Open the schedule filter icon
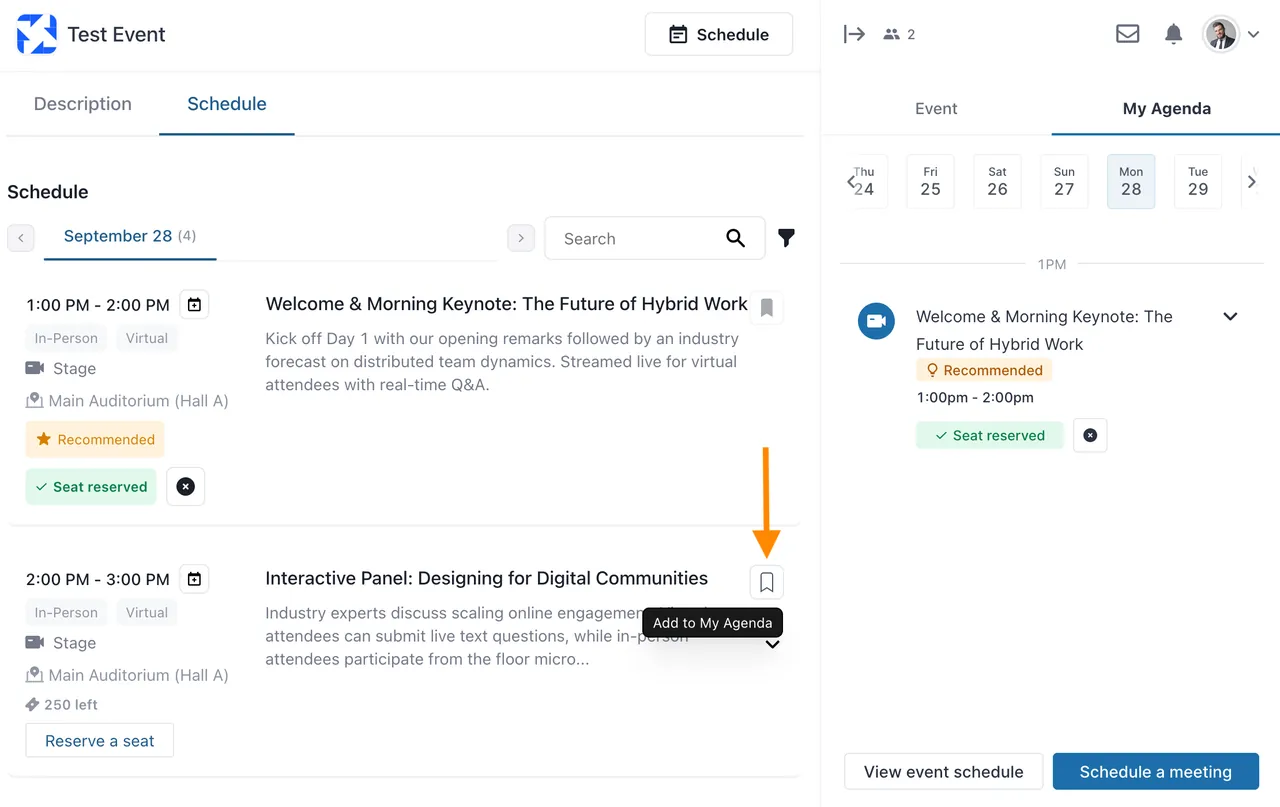The width and height of the screenshot is (1280, 807). (x=787, y=238)
